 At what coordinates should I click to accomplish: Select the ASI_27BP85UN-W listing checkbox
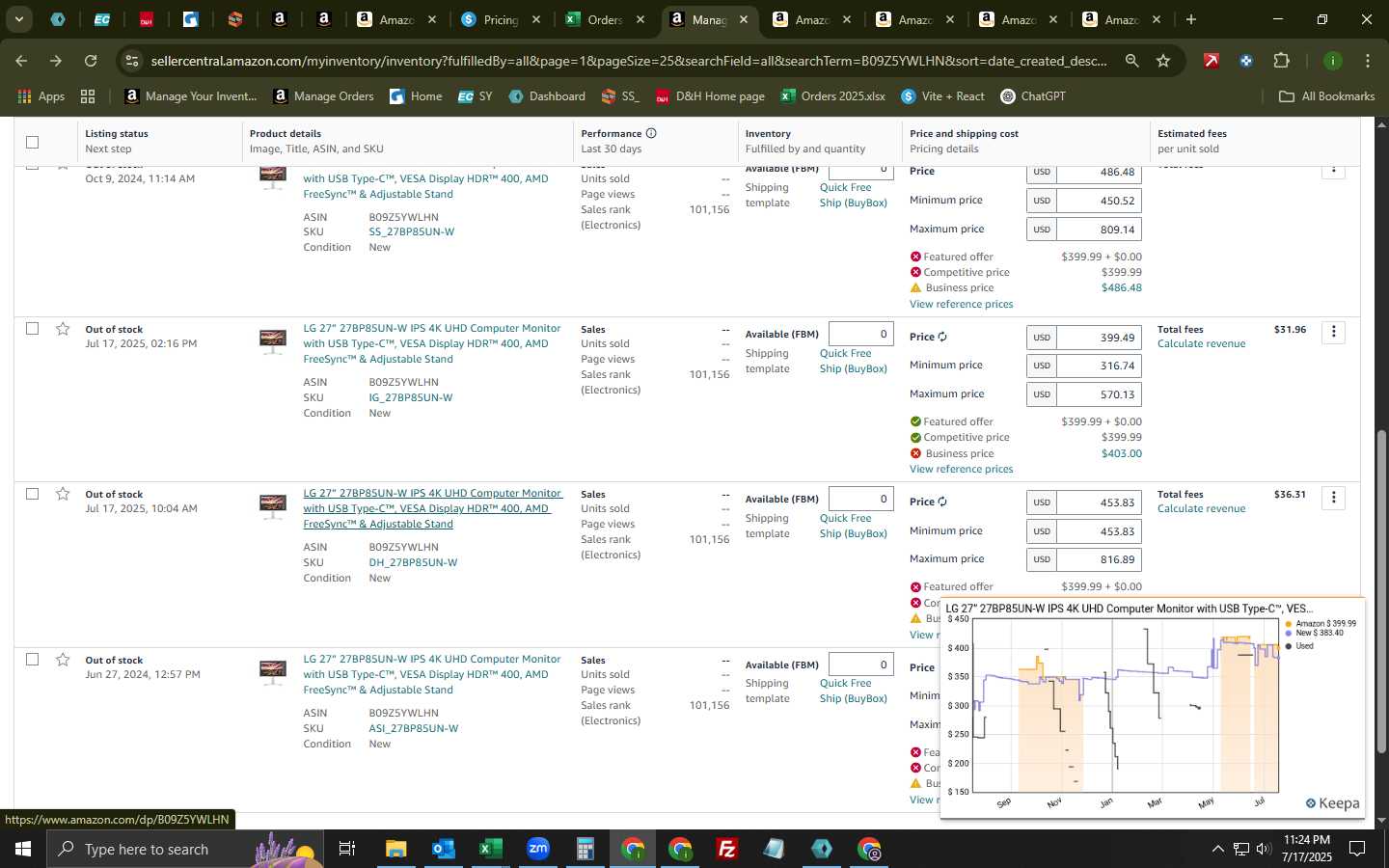pos(32,660)
